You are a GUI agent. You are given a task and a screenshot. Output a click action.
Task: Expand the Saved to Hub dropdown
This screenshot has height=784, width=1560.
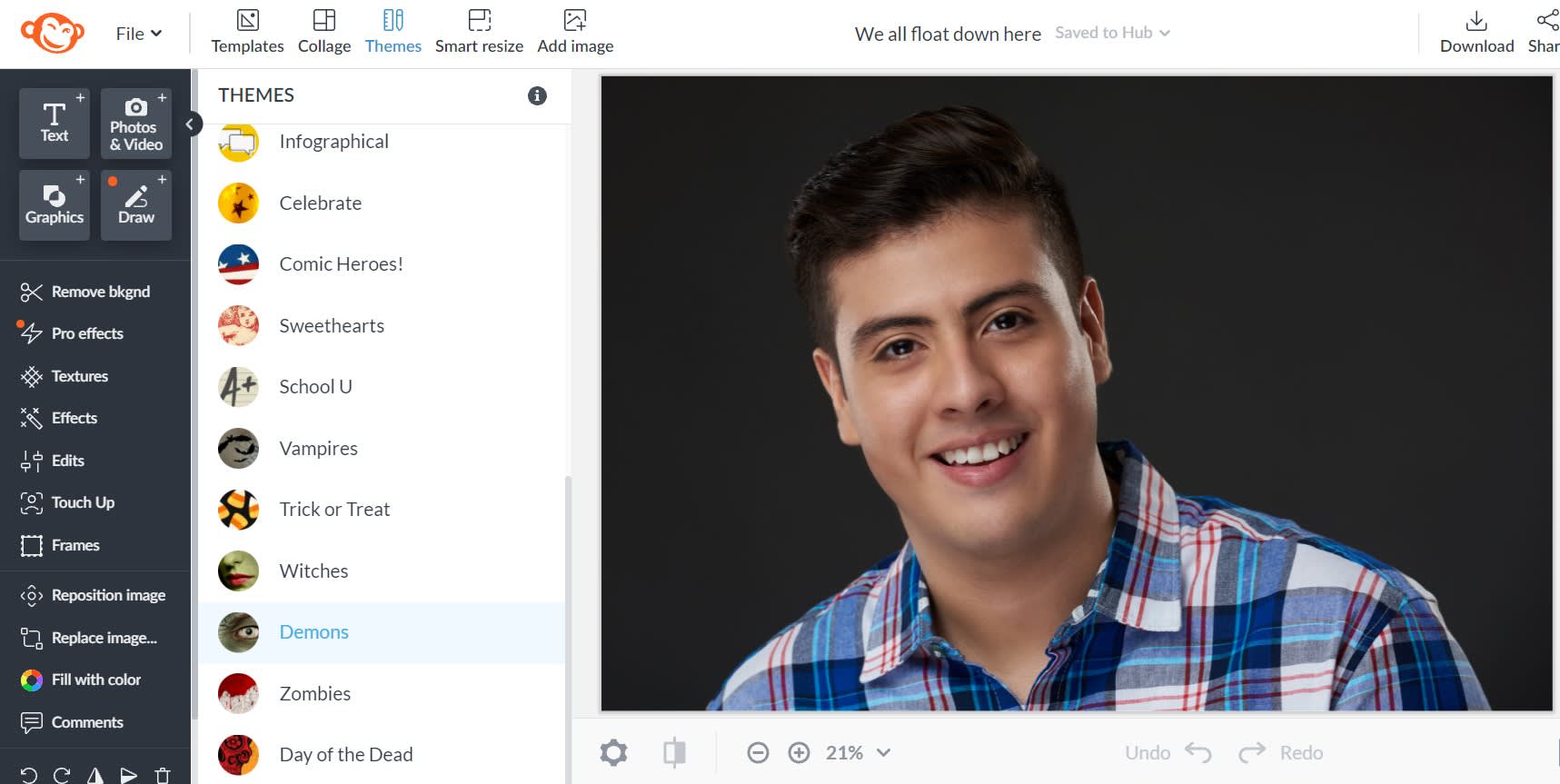1112,33
